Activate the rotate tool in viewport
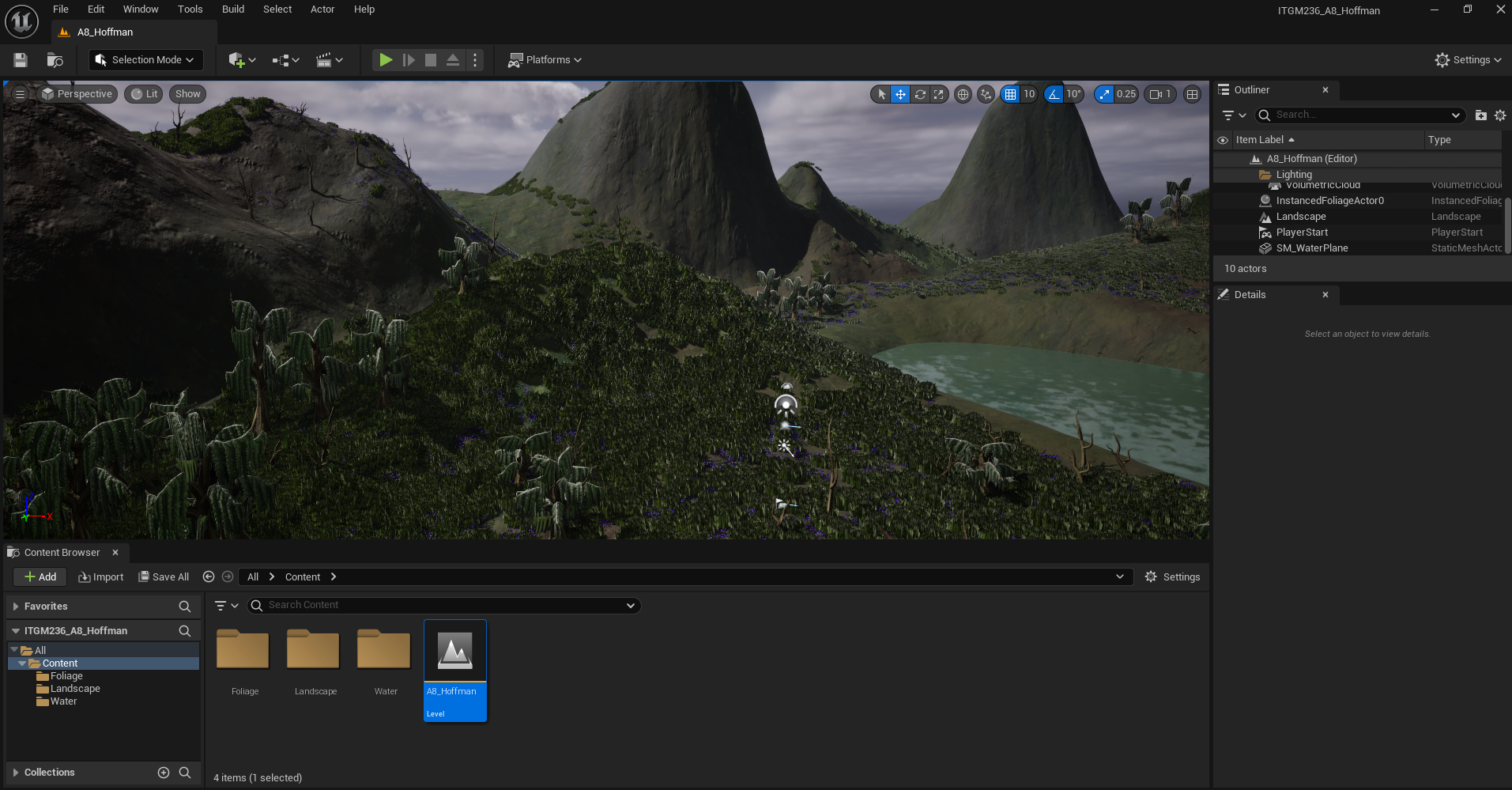This screenshot has height=790, width=1512. tap(920, 94)
